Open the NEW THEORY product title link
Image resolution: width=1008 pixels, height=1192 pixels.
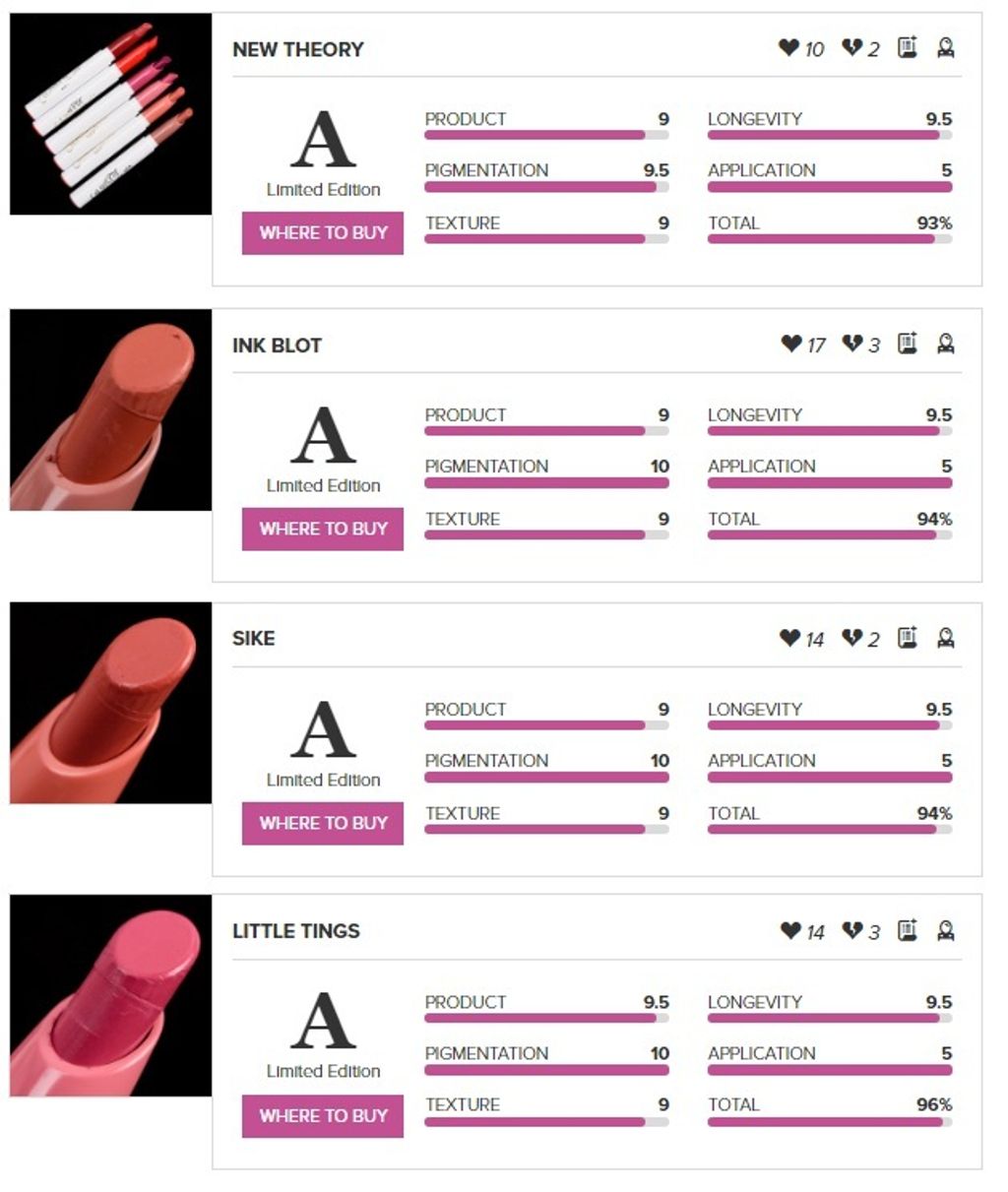point(298,49)
